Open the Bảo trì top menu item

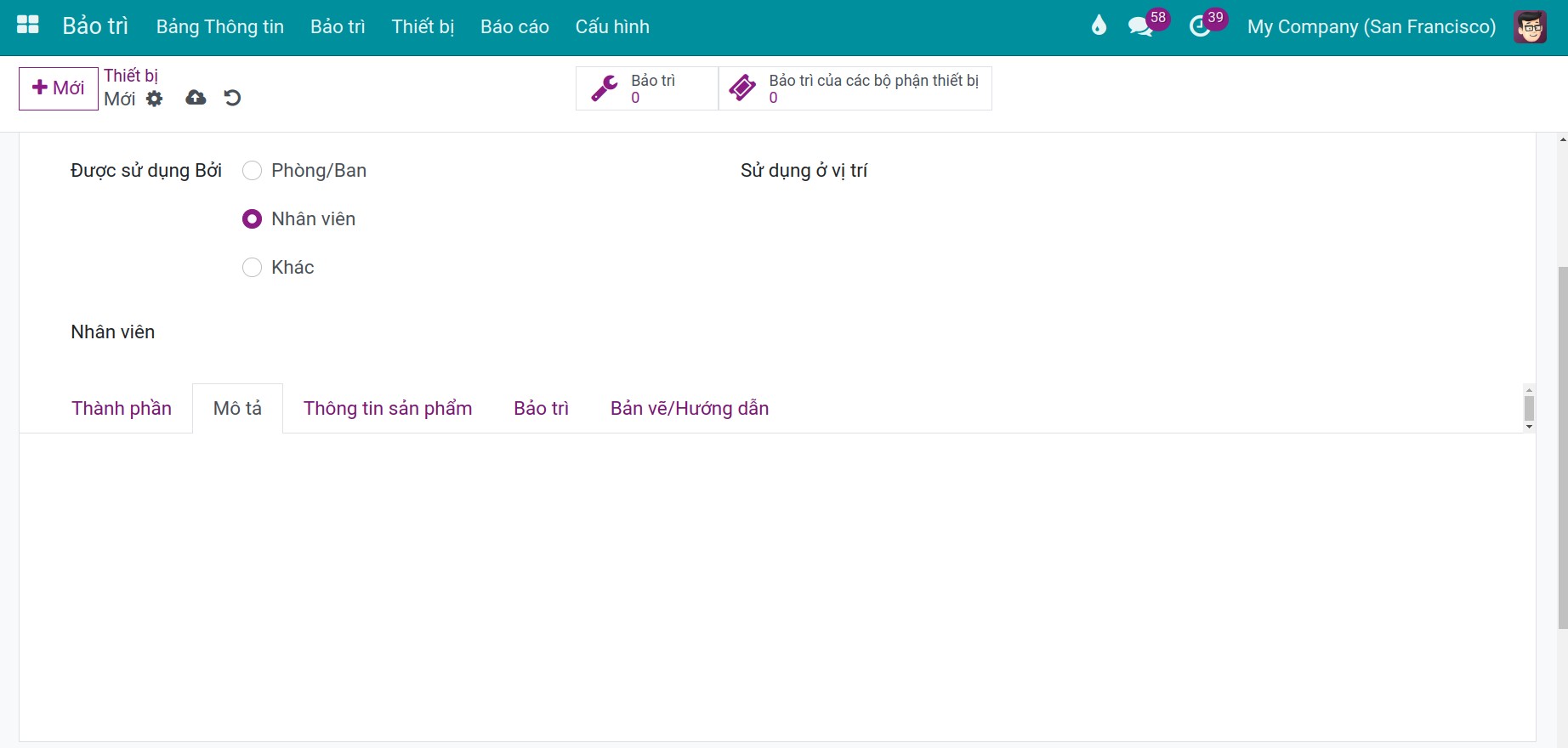[338, 26]
